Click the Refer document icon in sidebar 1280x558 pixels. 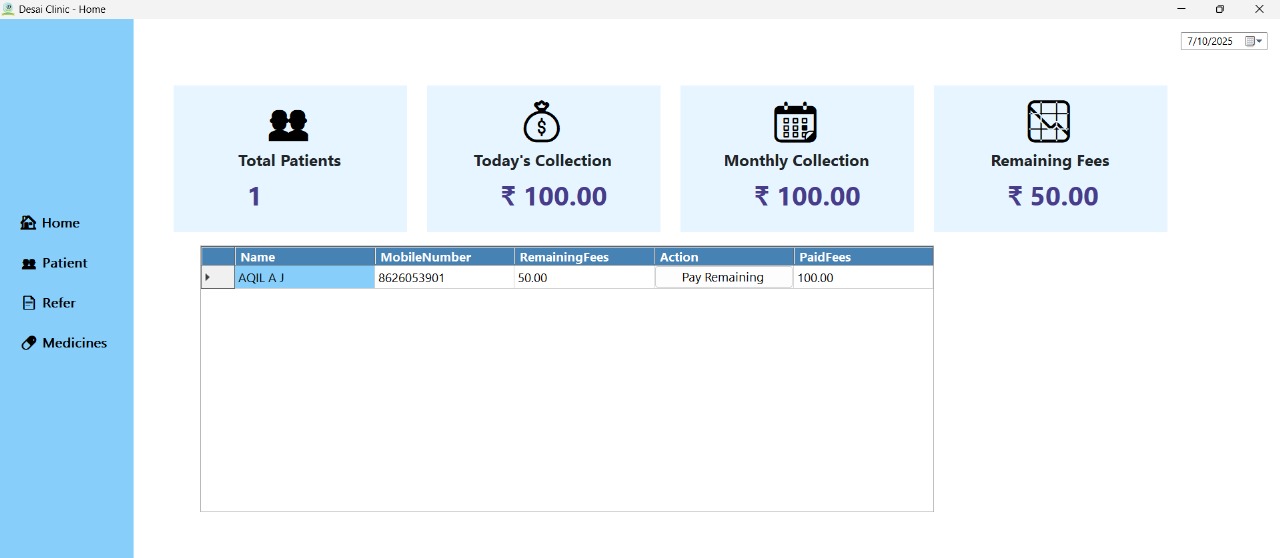pyautogui.click(x=29, y=303)
